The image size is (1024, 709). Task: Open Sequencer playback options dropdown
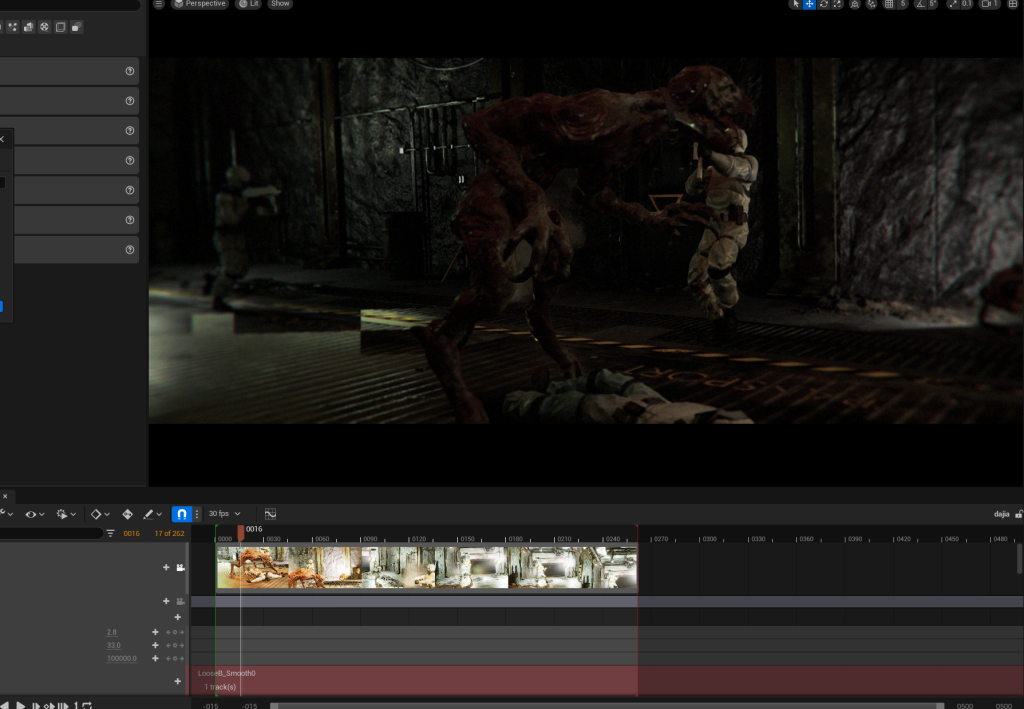[x=66, y=514]
